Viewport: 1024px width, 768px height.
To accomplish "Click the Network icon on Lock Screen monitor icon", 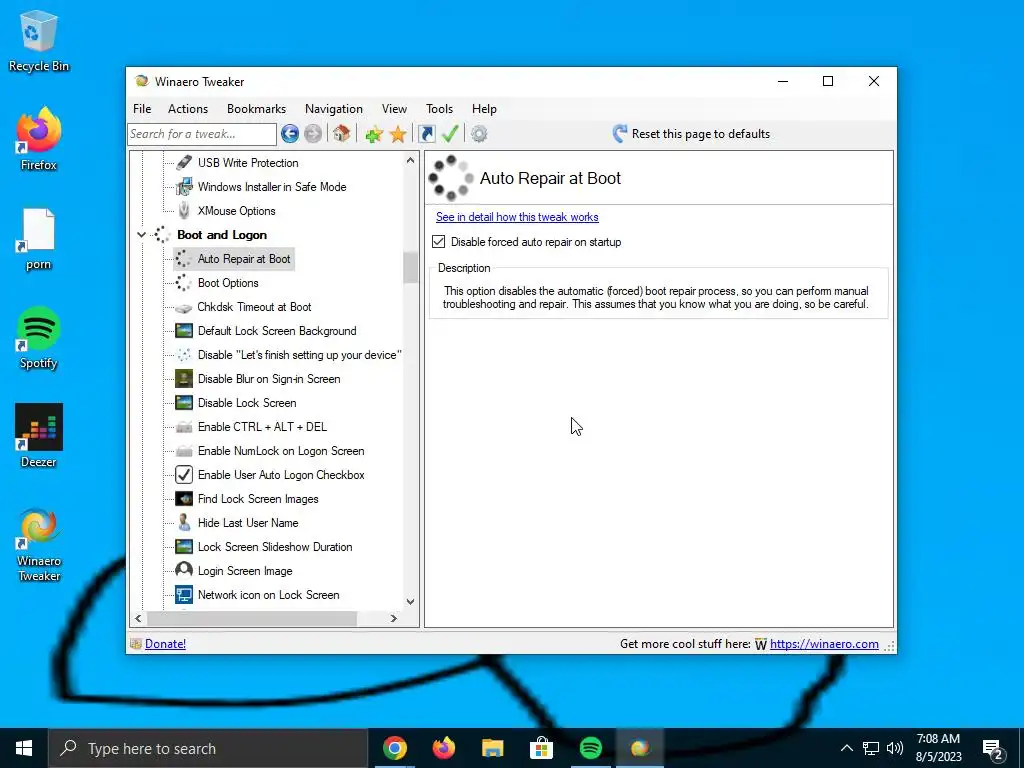I will 184,595.
